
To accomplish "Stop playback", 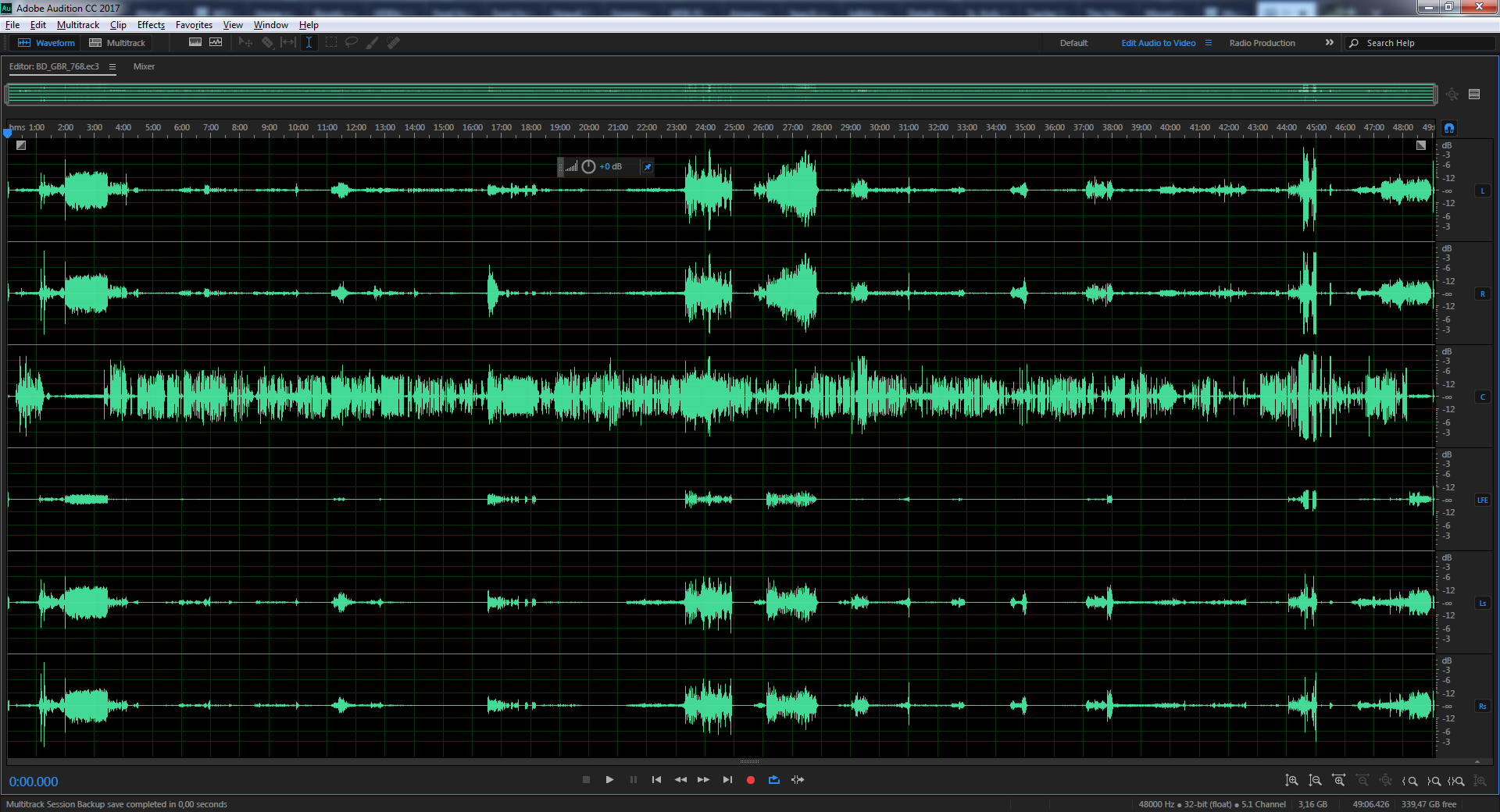I will pos(586,780).
